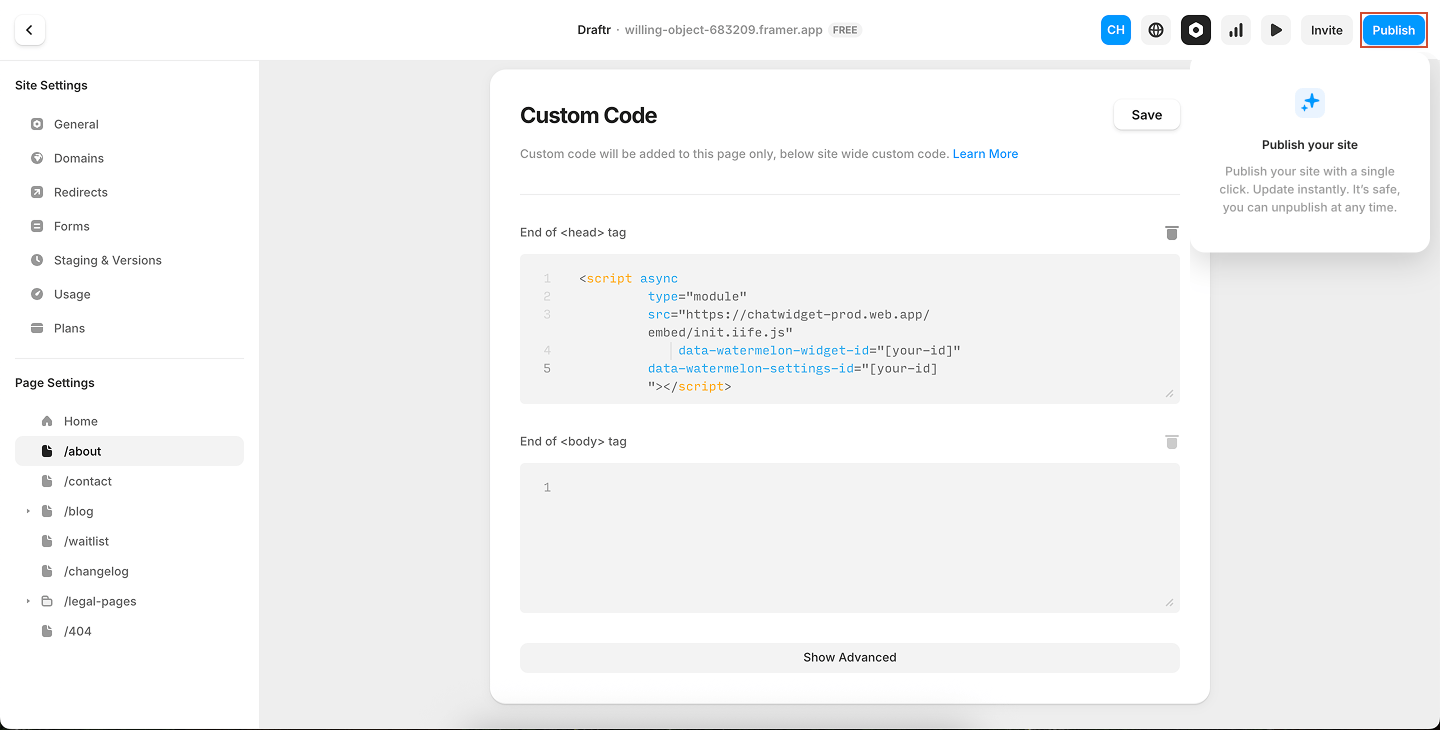Delete the End of body tag code

tap(1172, 441)
